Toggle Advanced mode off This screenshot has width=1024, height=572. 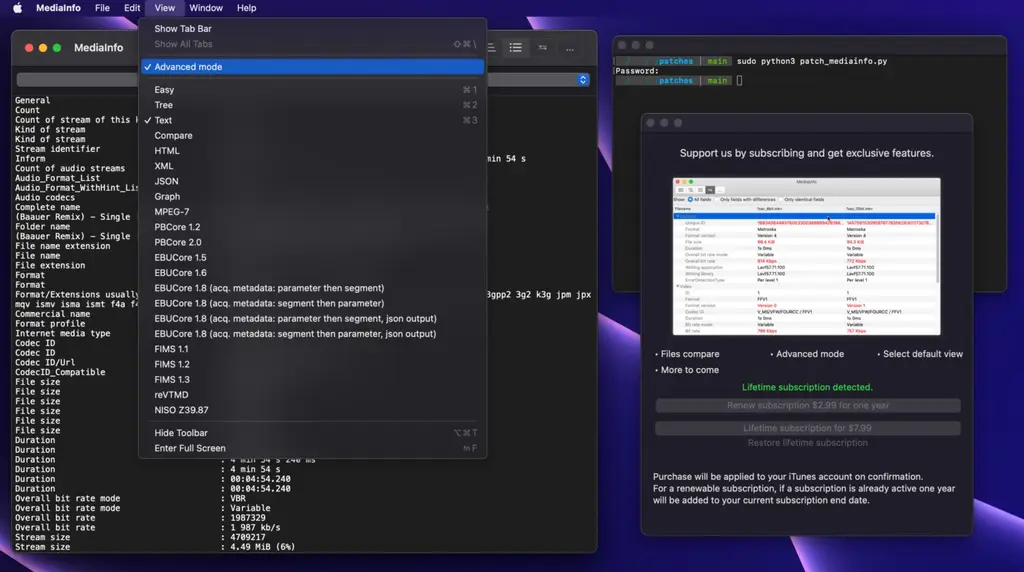point(312,67)
